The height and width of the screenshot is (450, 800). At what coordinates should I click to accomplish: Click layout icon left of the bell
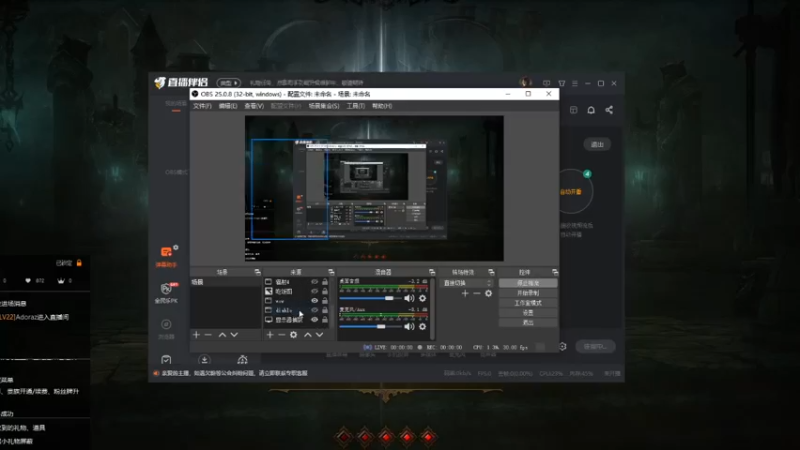573,110
